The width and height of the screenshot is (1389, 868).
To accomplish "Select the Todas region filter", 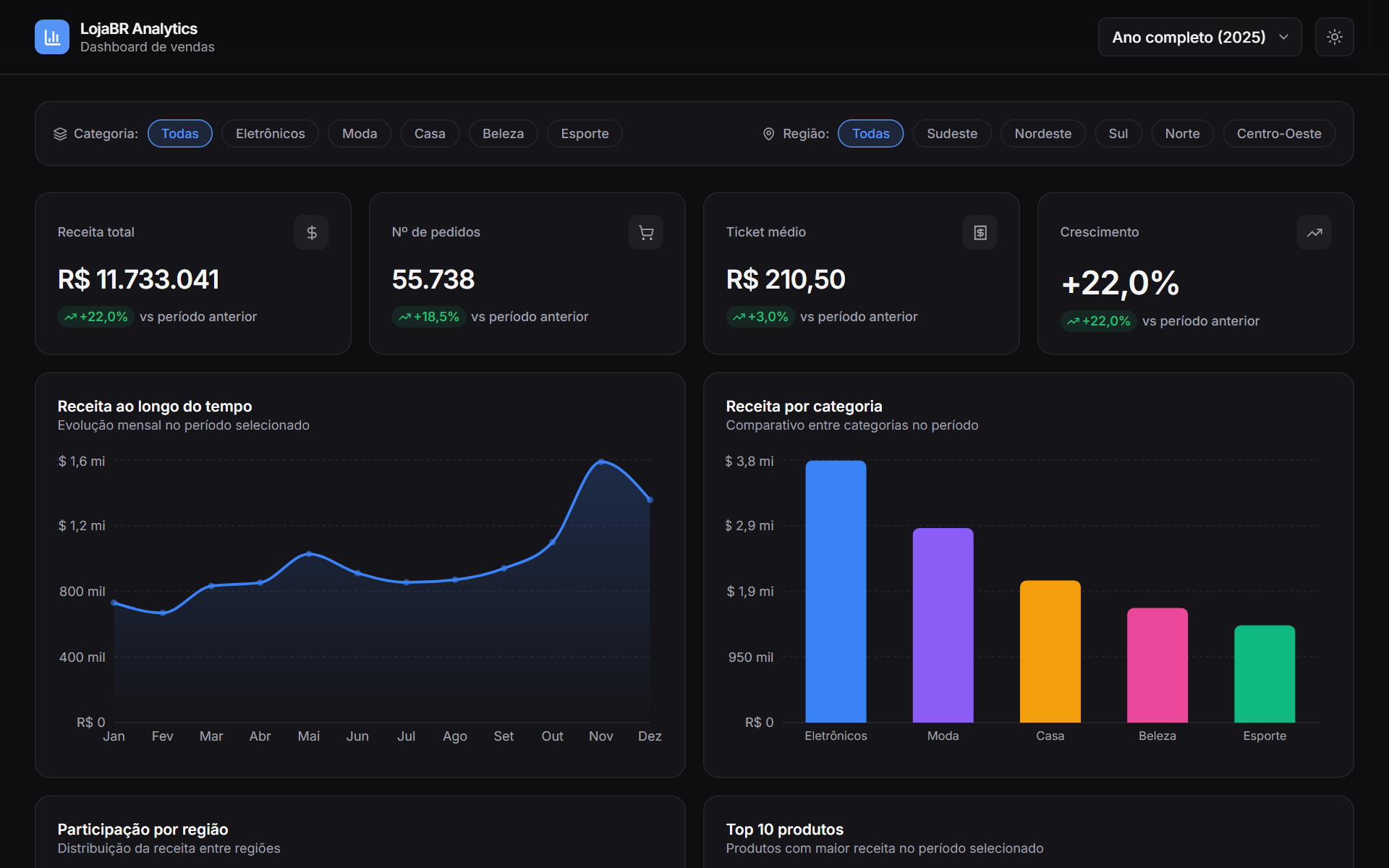I will coord(871,134).
